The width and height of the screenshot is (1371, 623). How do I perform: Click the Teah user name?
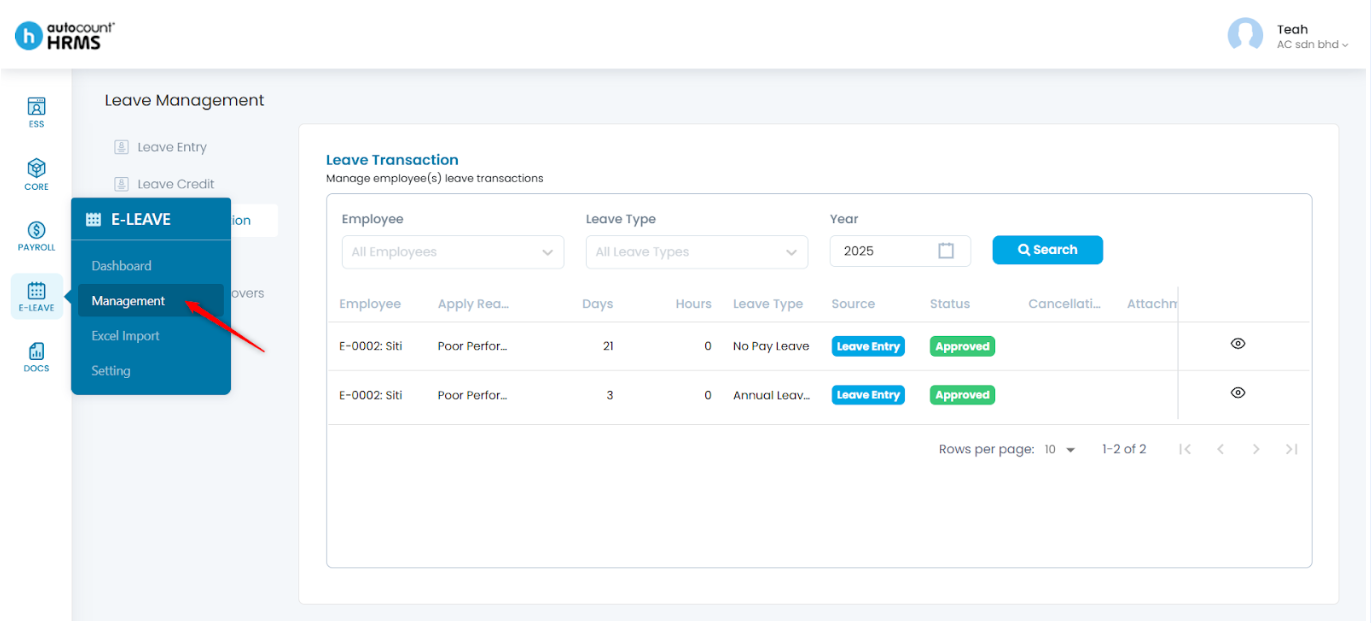point(1292,29)
